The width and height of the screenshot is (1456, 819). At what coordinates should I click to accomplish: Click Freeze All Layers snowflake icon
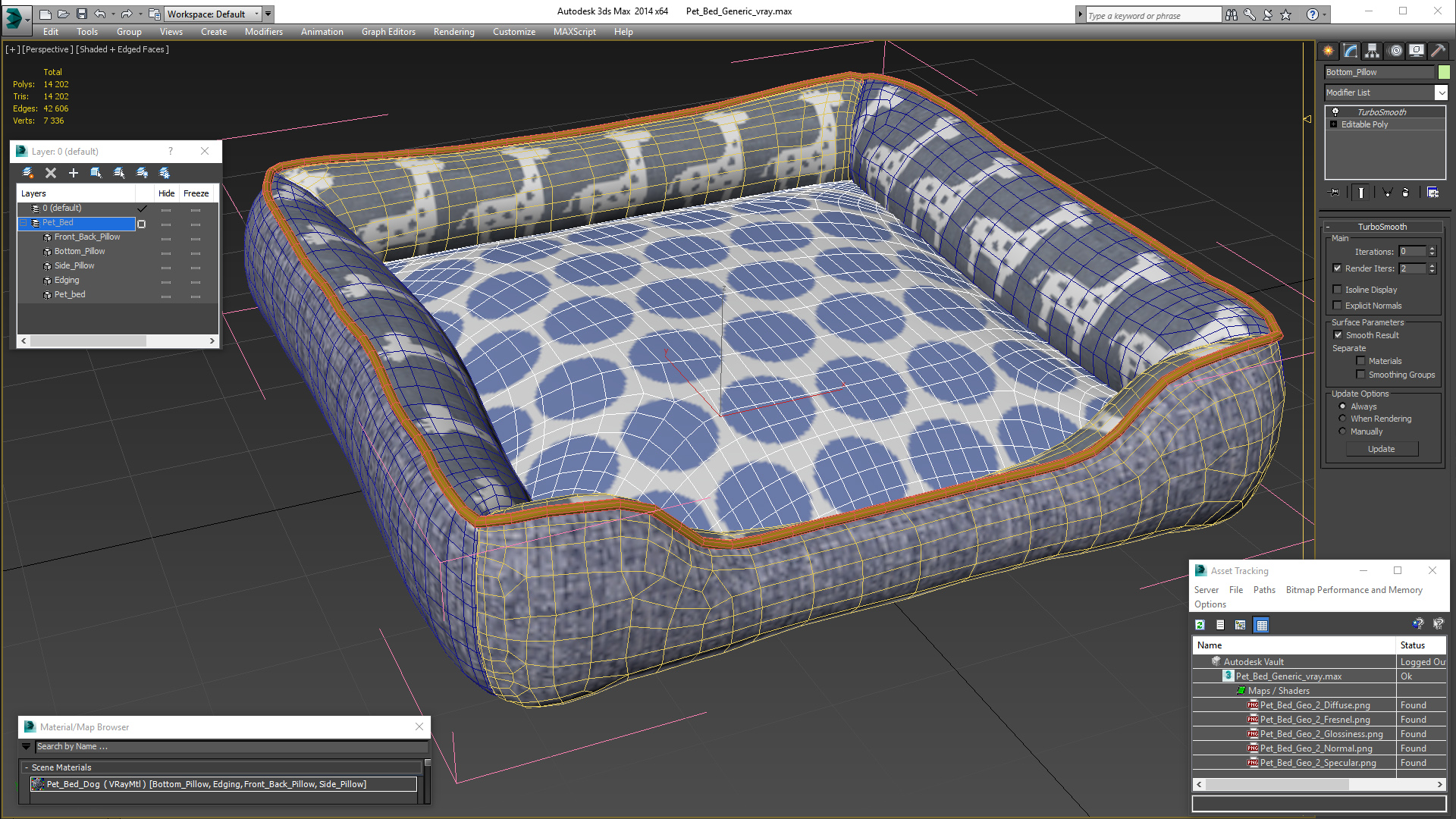(x=165, y=173)
